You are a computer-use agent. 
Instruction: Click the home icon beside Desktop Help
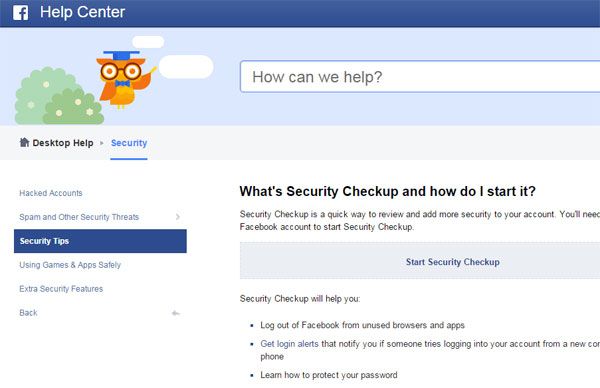[24, 143]
